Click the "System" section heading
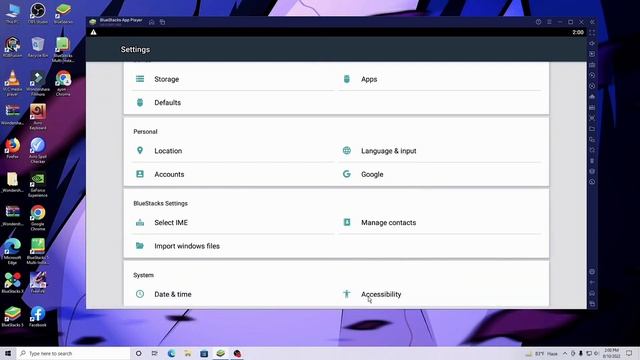 click(143, 275)
